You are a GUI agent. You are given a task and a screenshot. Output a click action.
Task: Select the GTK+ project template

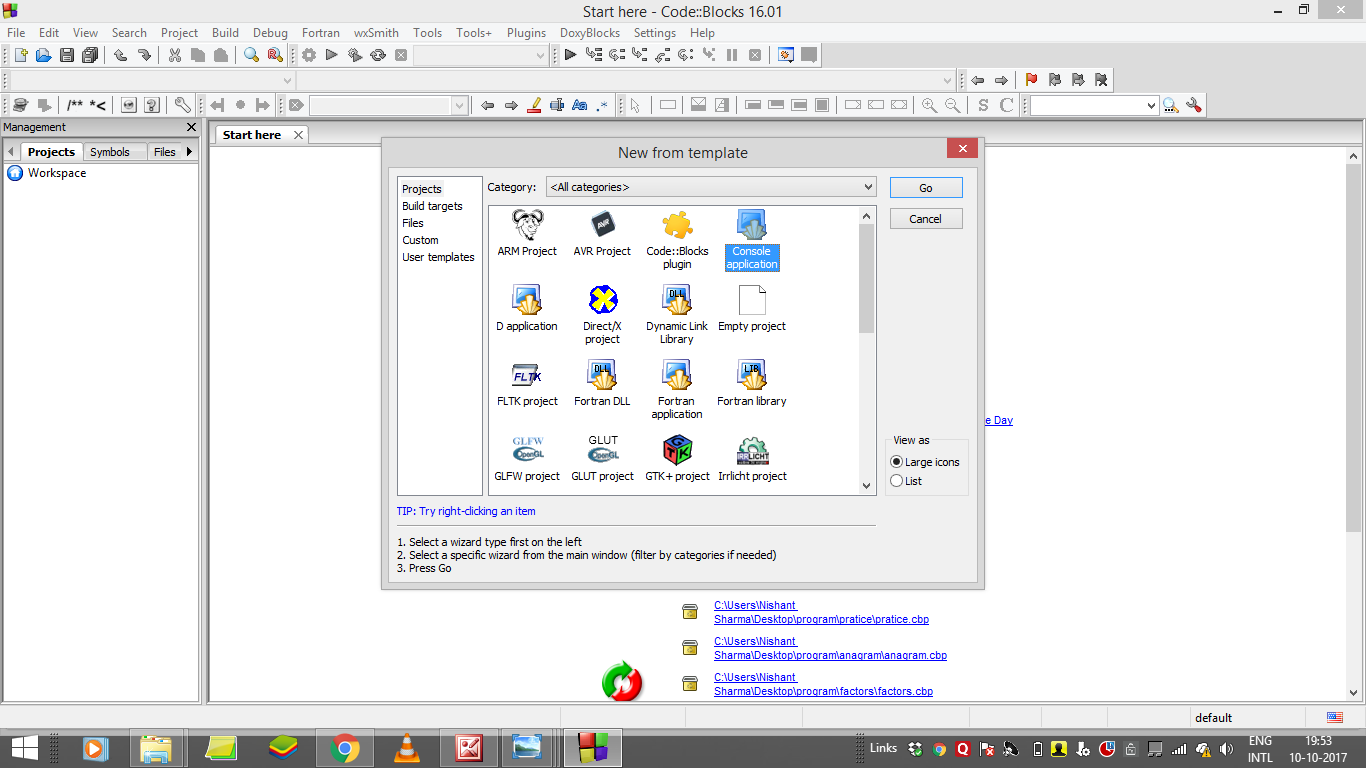click(677, 459)
